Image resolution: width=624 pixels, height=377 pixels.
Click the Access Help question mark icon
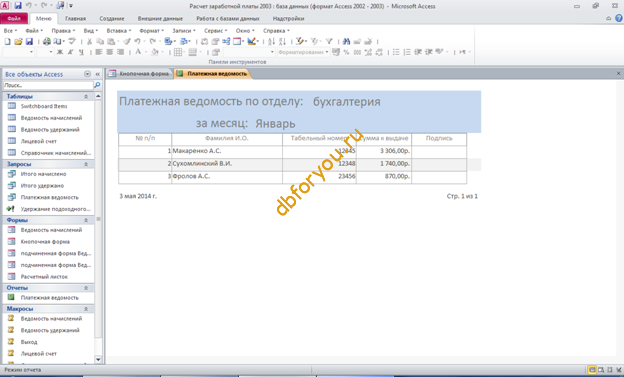619,18
